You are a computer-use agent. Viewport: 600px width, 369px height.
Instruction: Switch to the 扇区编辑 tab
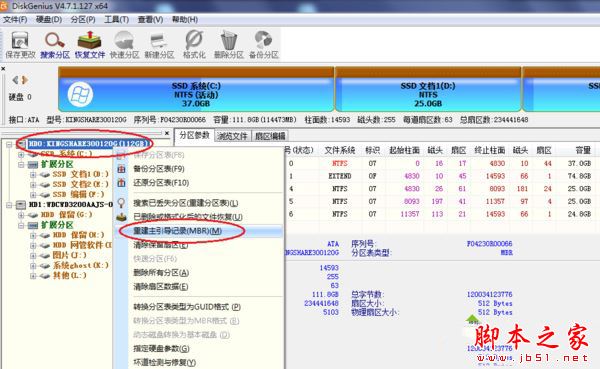tap(270, 136)
